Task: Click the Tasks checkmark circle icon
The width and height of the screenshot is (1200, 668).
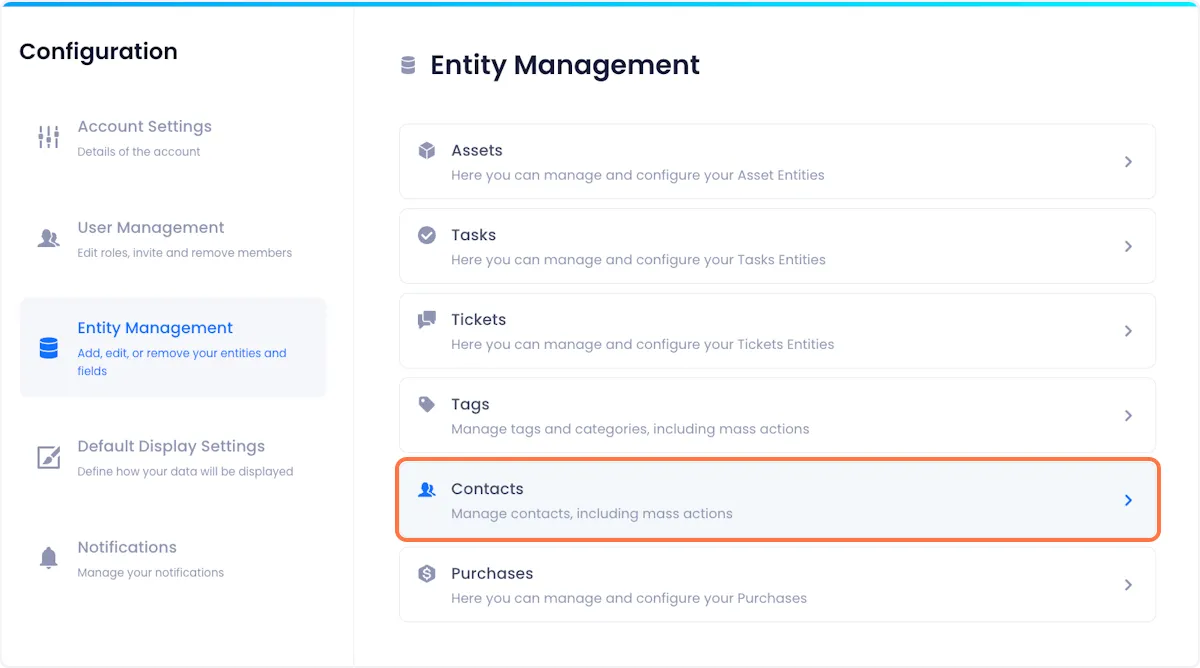Action: 427,235
